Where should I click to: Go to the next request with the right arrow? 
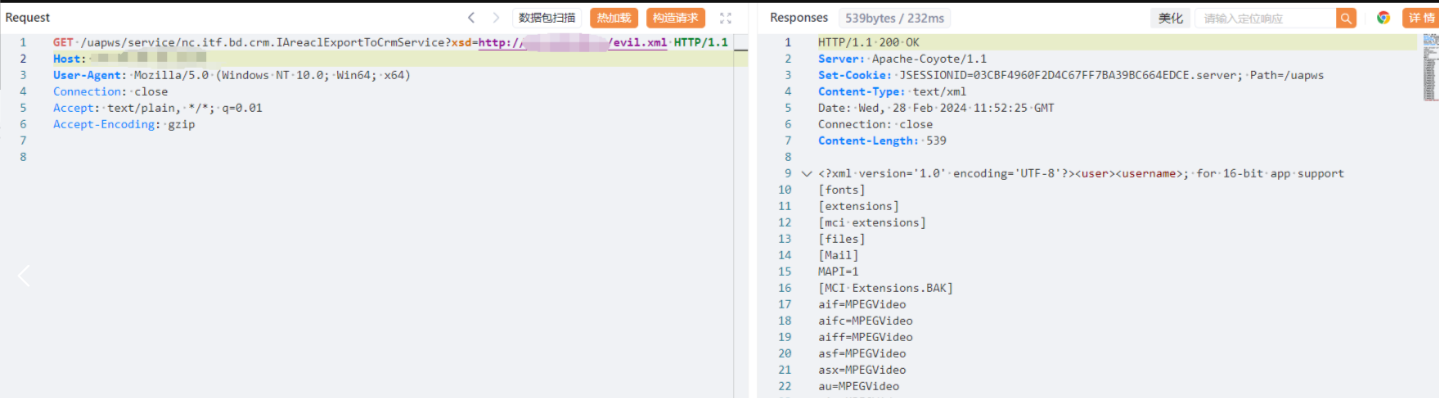(x=496, y=18)
